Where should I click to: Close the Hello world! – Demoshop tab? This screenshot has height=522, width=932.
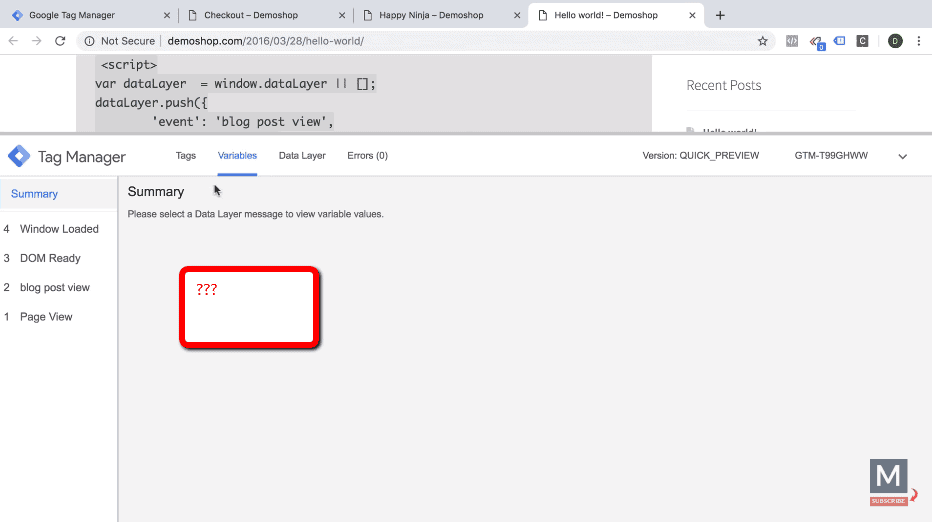pos(692,15)
